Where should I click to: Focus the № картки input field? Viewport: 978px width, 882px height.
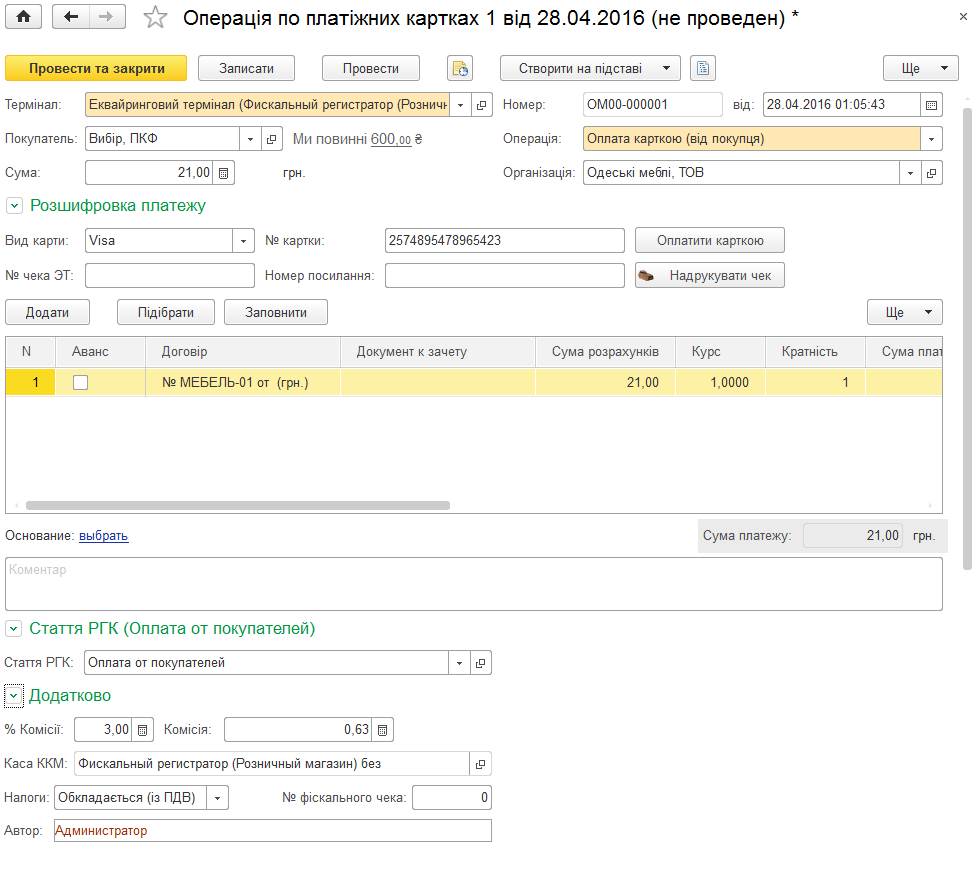tap(505, 241)
